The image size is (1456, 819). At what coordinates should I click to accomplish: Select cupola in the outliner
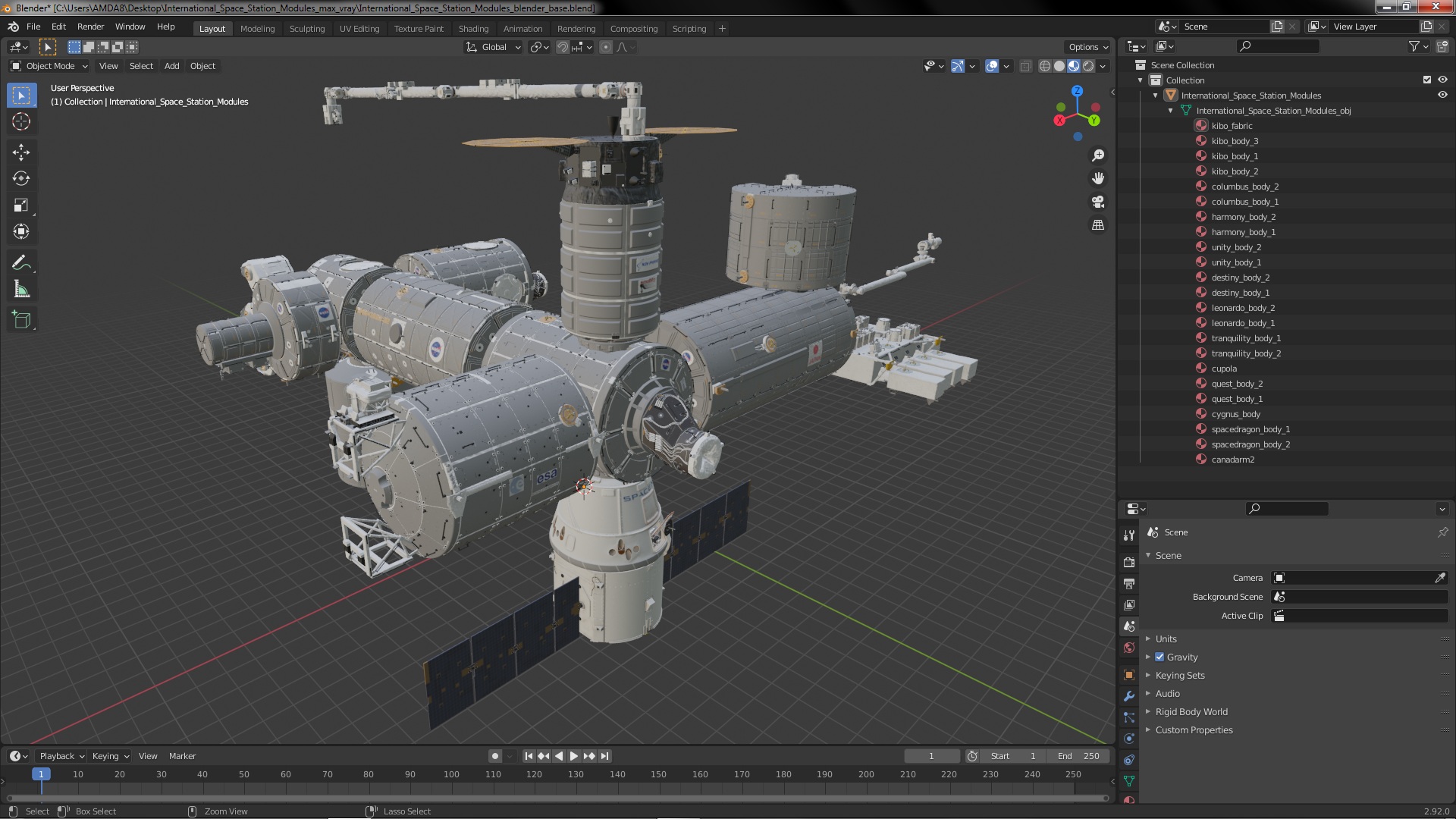(1224, 369)
